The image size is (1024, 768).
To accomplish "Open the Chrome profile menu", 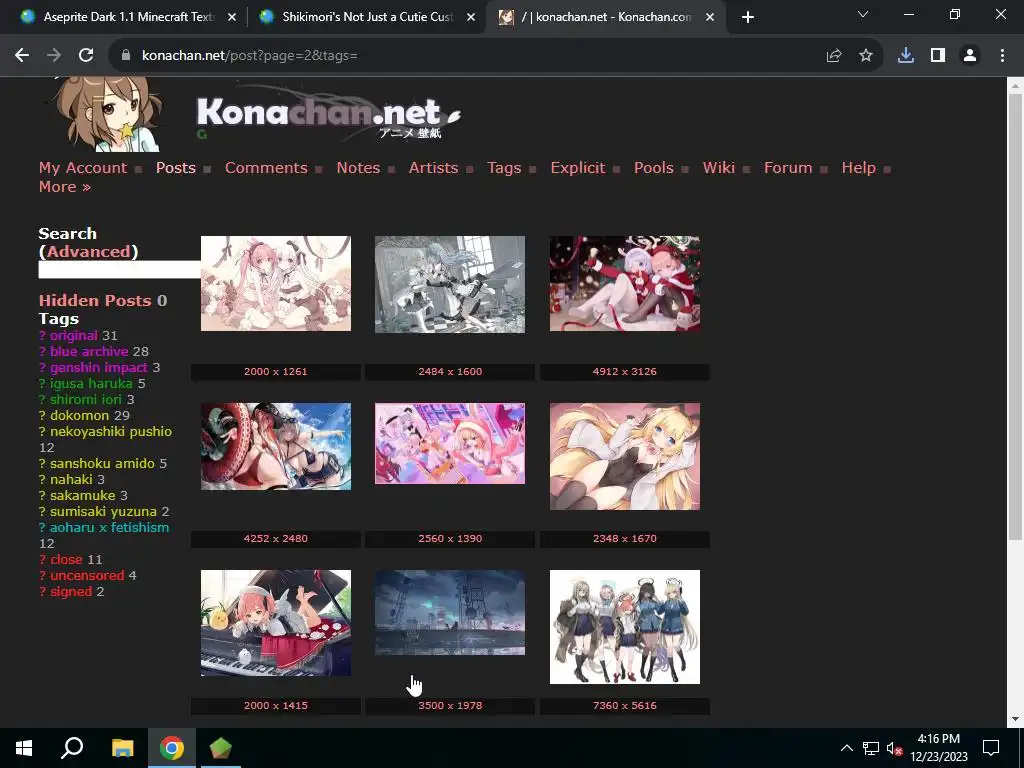I will (970, 56).
